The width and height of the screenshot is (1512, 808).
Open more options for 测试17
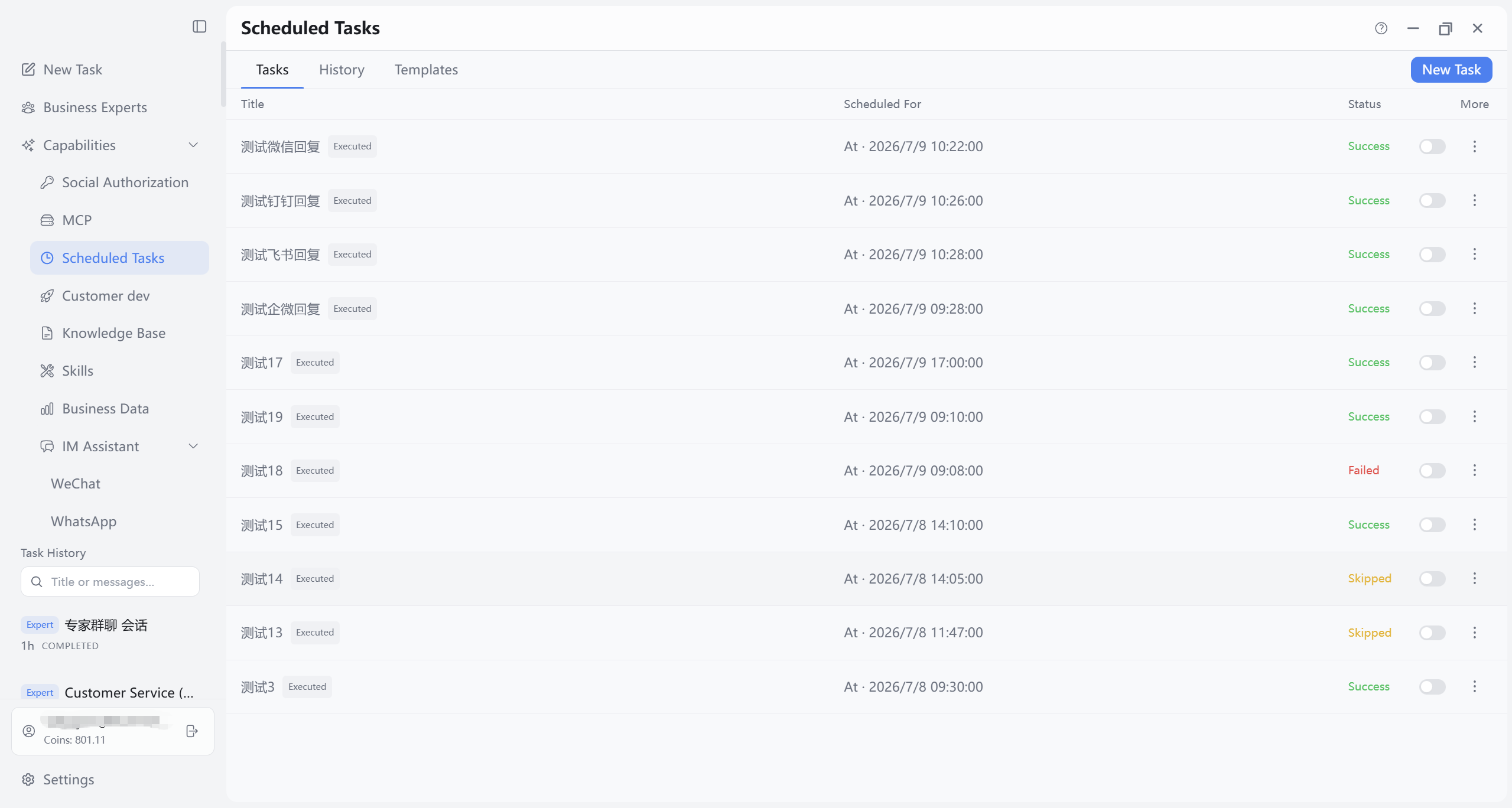(1474, 363)
